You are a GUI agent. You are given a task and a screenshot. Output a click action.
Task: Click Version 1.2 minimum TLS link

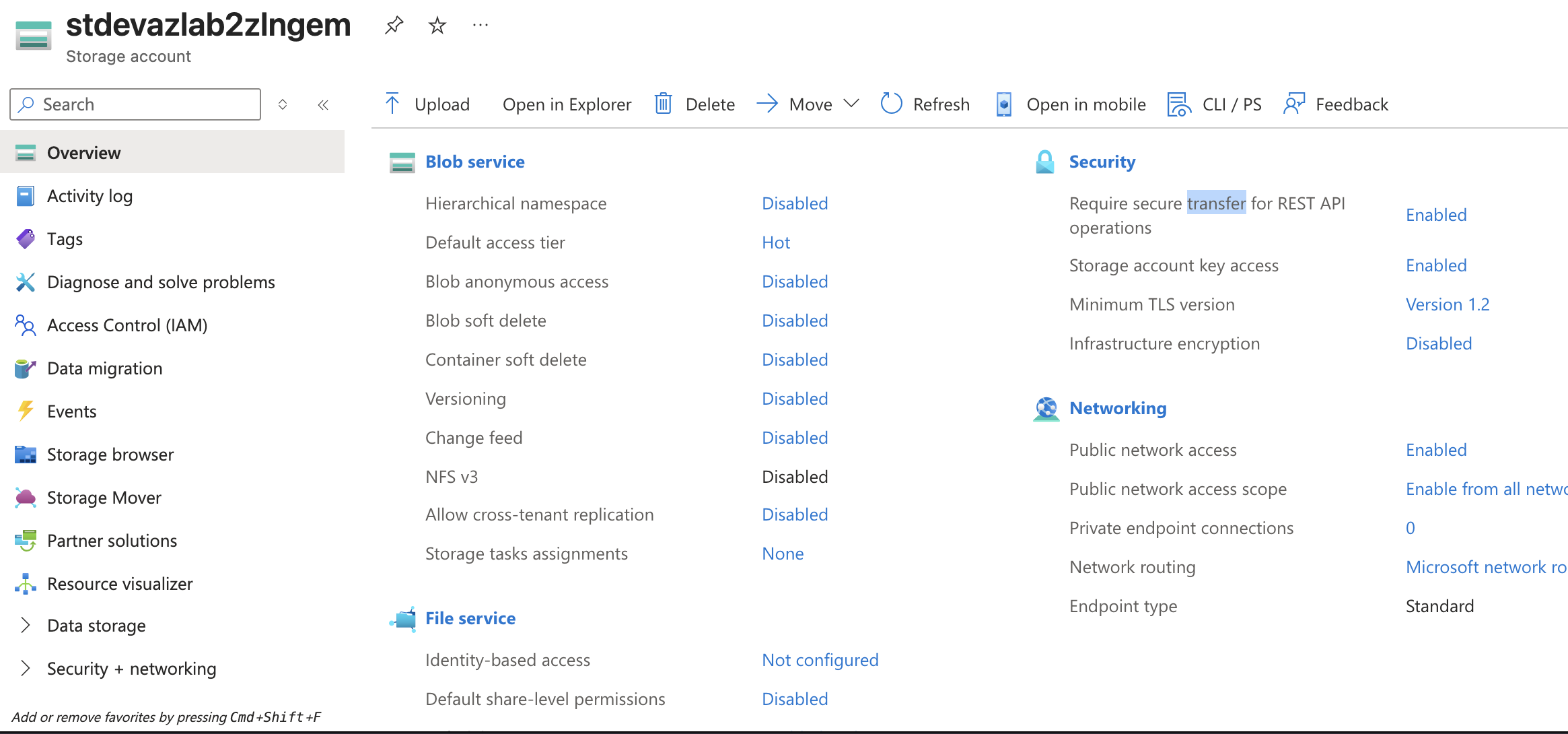click(1448, 304)
